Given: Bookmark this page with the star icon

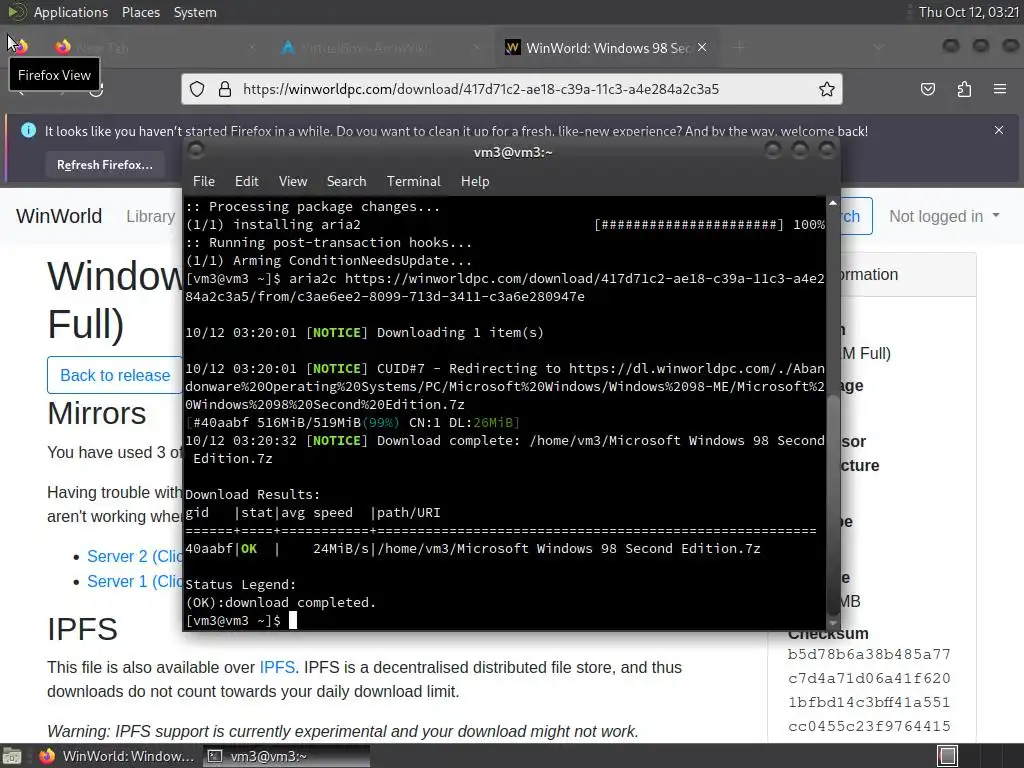Looking at the screenshot, I should pyautogui.click(x=826, y=89).
